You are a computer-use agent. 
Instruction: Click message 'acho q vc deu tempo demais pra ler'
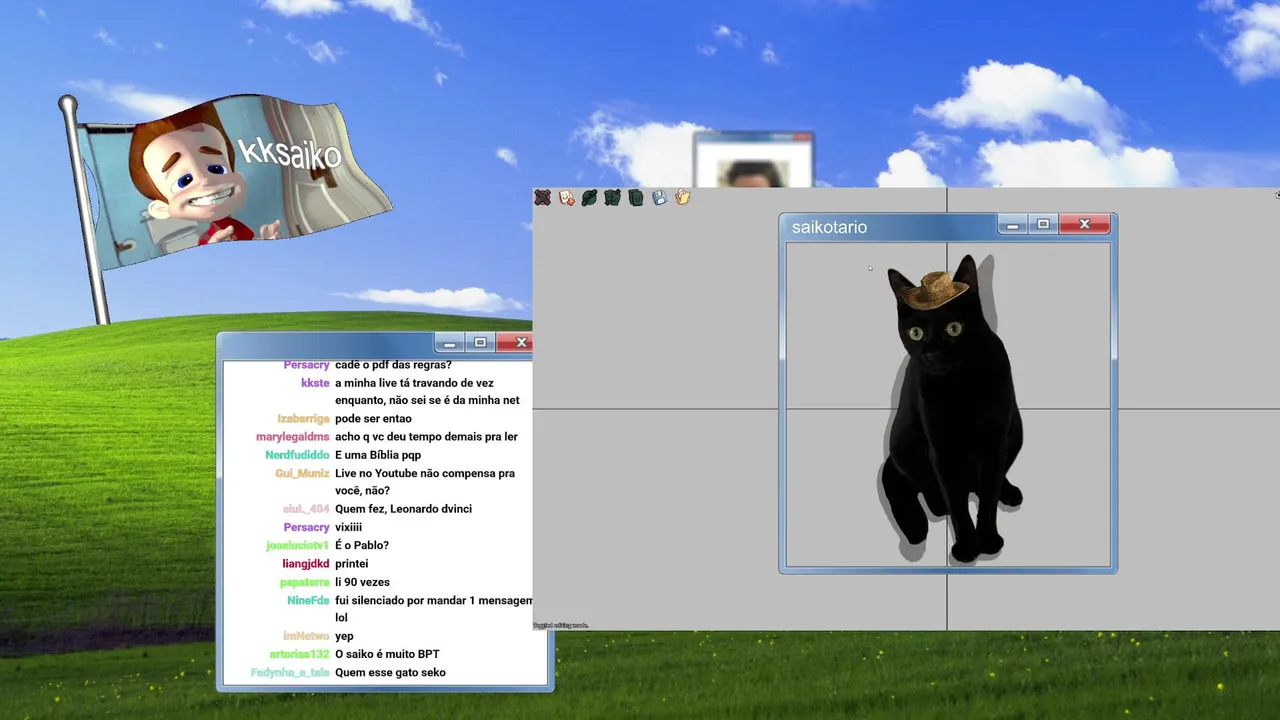click(426, 437)
